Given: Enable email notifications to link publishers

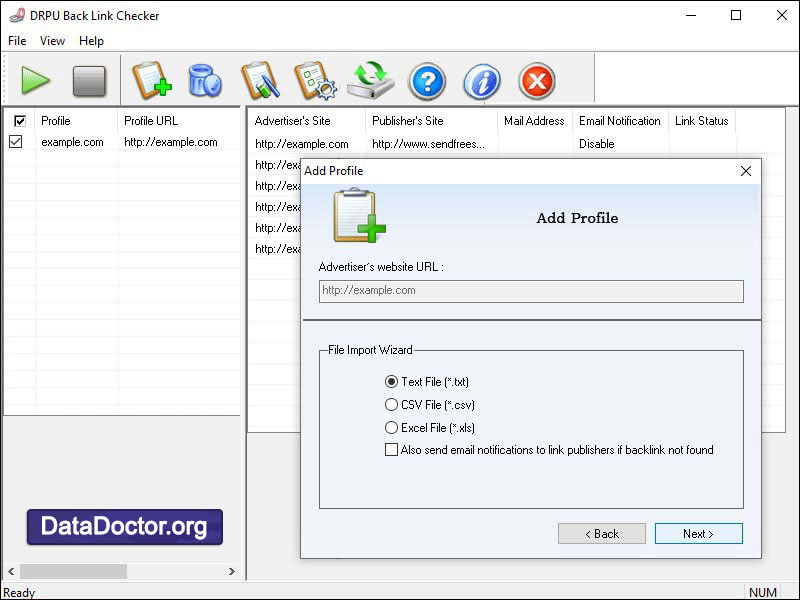Looking at the screenshot, I should [x=391, y=450].
